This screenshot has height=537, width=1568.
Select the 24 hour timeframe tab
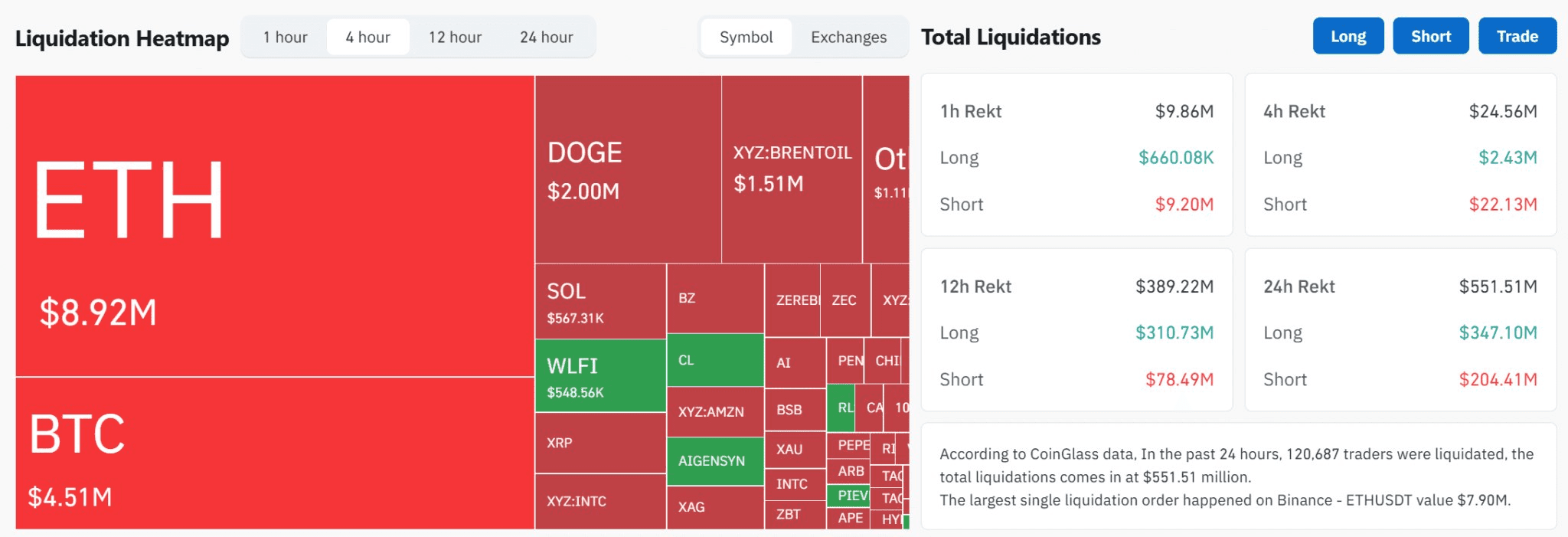coord(546,37)
